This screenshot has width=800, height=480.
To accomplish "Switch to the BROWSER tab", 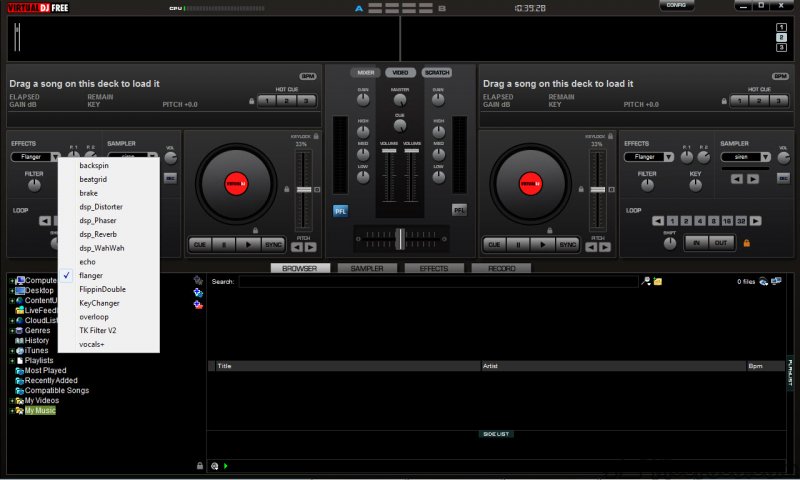I will (x=300, y=268).
